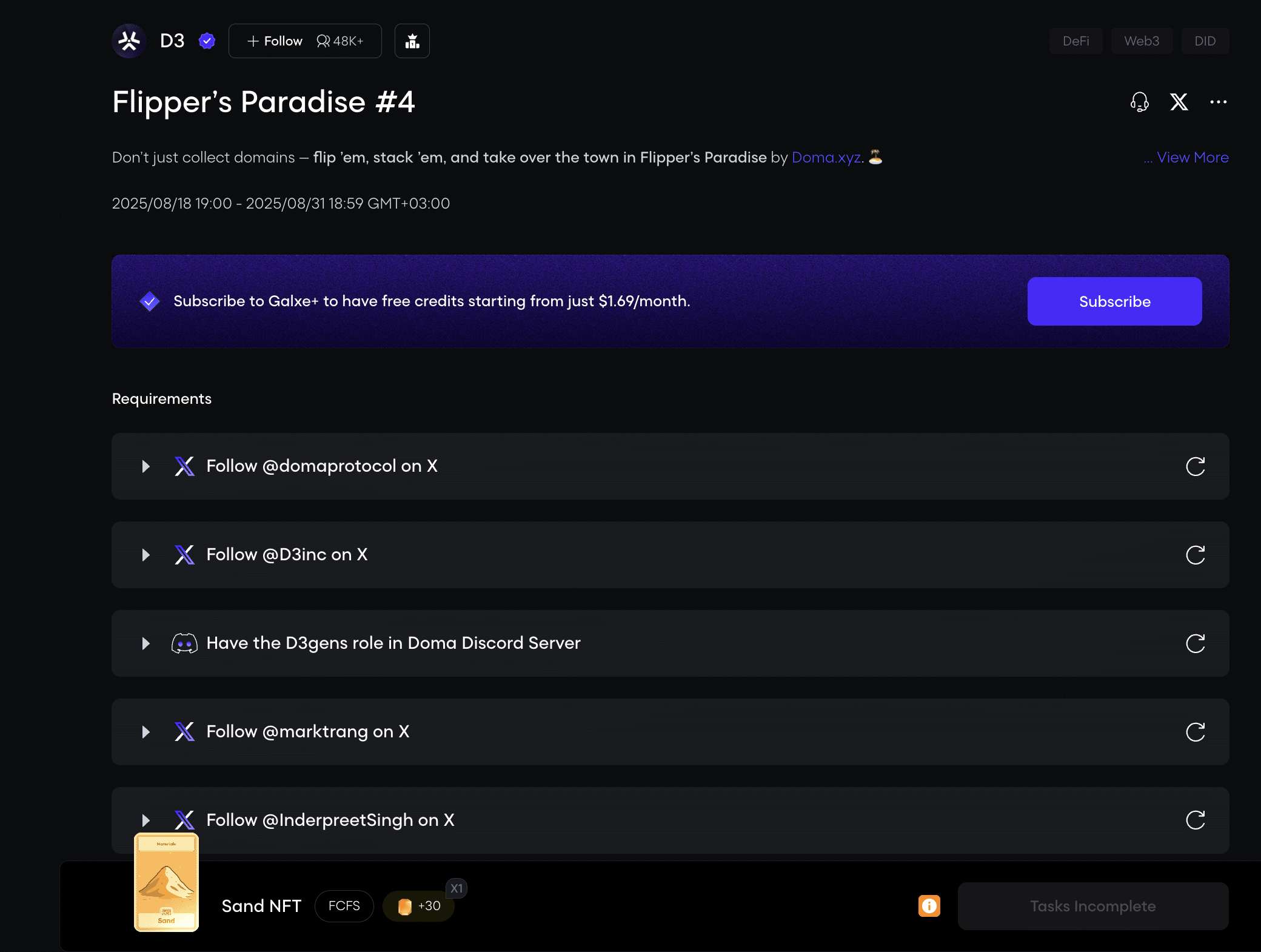
Task: Refresh the Follow @marktrang task status
Action: pyautogui.click(x=1195, y=732)
